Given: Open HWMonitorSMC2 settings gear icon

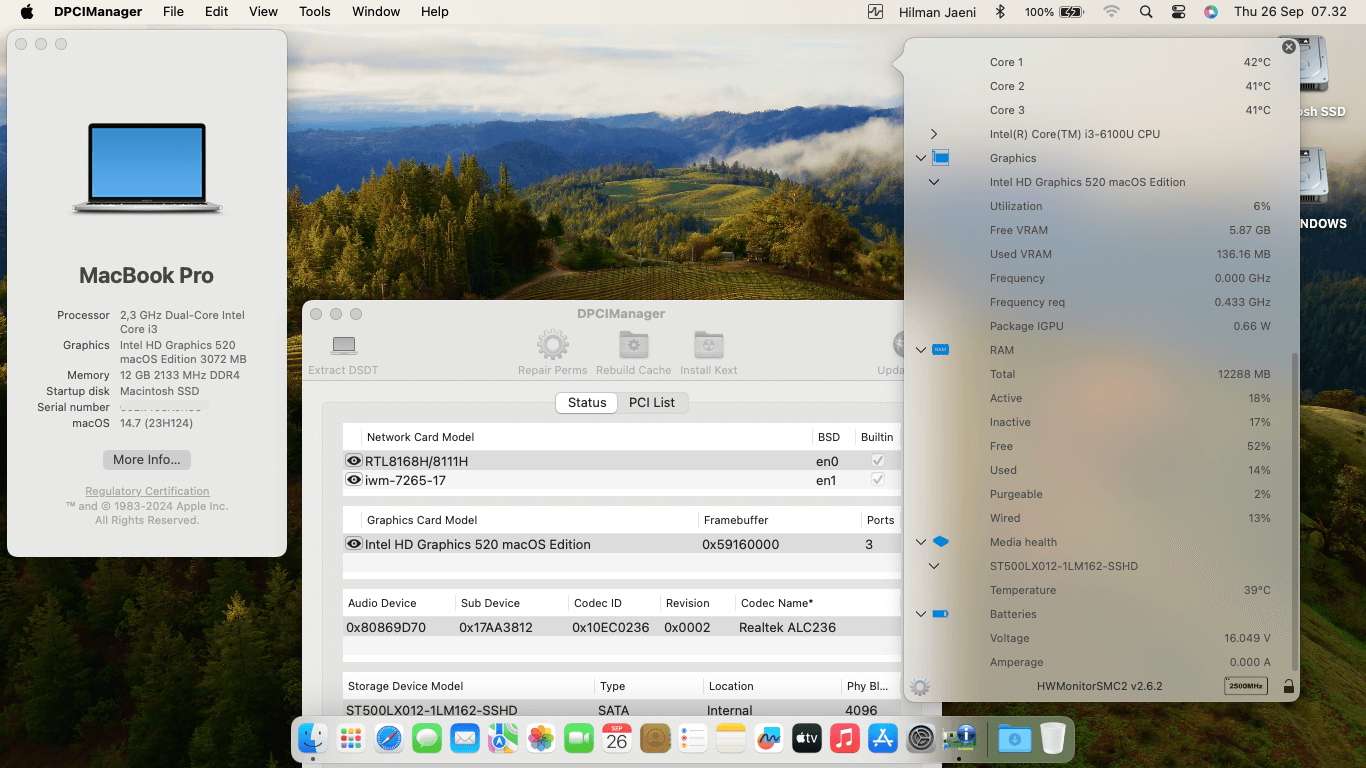Looking at the screenshot, I should tap(920, 687).
